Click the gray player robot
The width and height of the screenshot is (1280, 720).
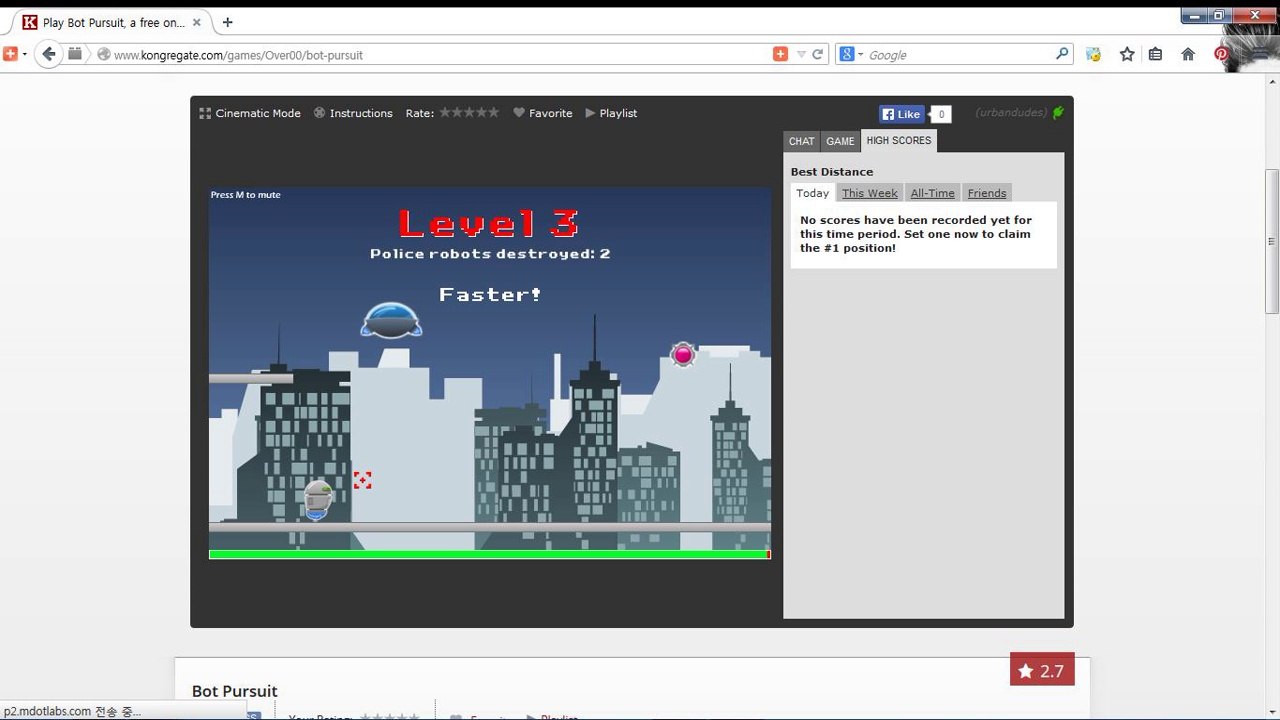point(318,499)
